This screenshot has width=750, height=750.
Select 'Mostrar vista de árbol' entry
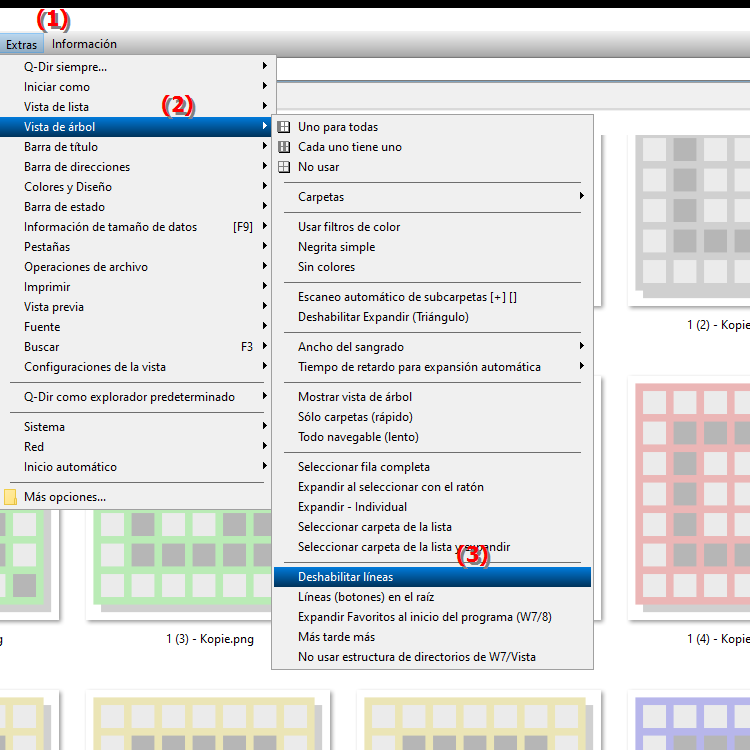[x=354, y=397]
